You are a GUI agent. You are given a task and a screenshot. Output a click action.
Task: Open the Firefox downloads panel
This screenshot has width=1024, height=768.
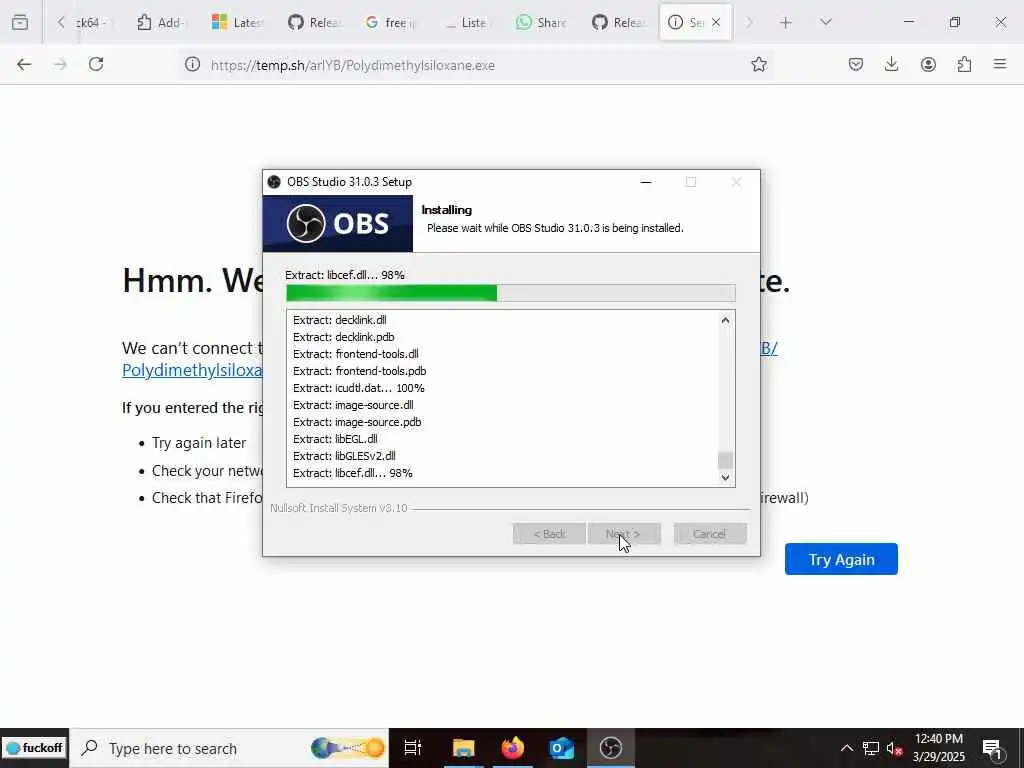click(x=891, y=64)
